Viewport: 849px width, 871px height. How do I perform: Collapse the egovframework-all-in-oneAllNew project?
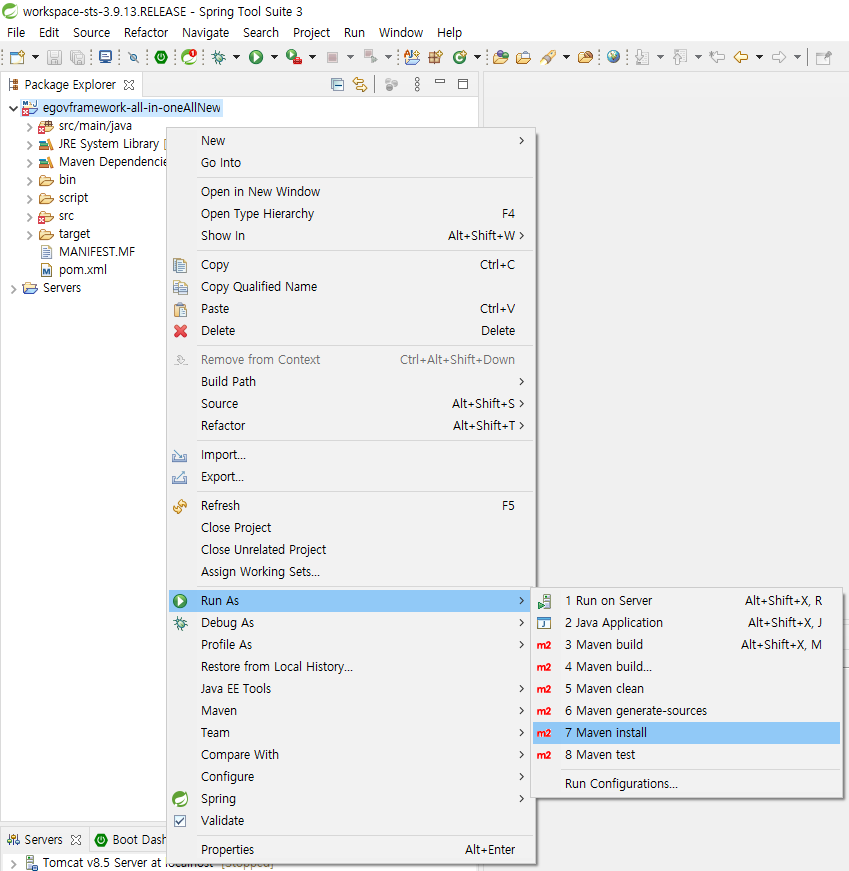(12, 108)
